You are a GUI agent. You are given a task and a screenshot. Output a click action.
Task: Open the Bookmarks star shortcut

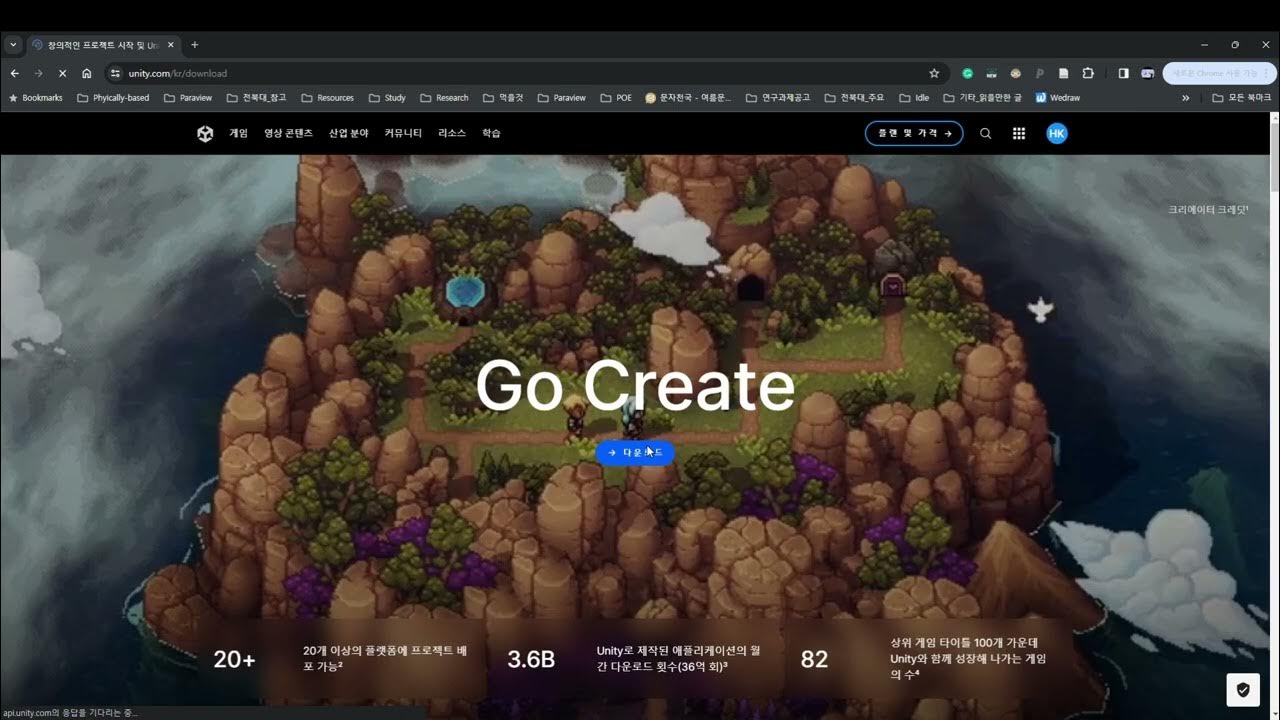pyautogui.click(x=35, y=98)
